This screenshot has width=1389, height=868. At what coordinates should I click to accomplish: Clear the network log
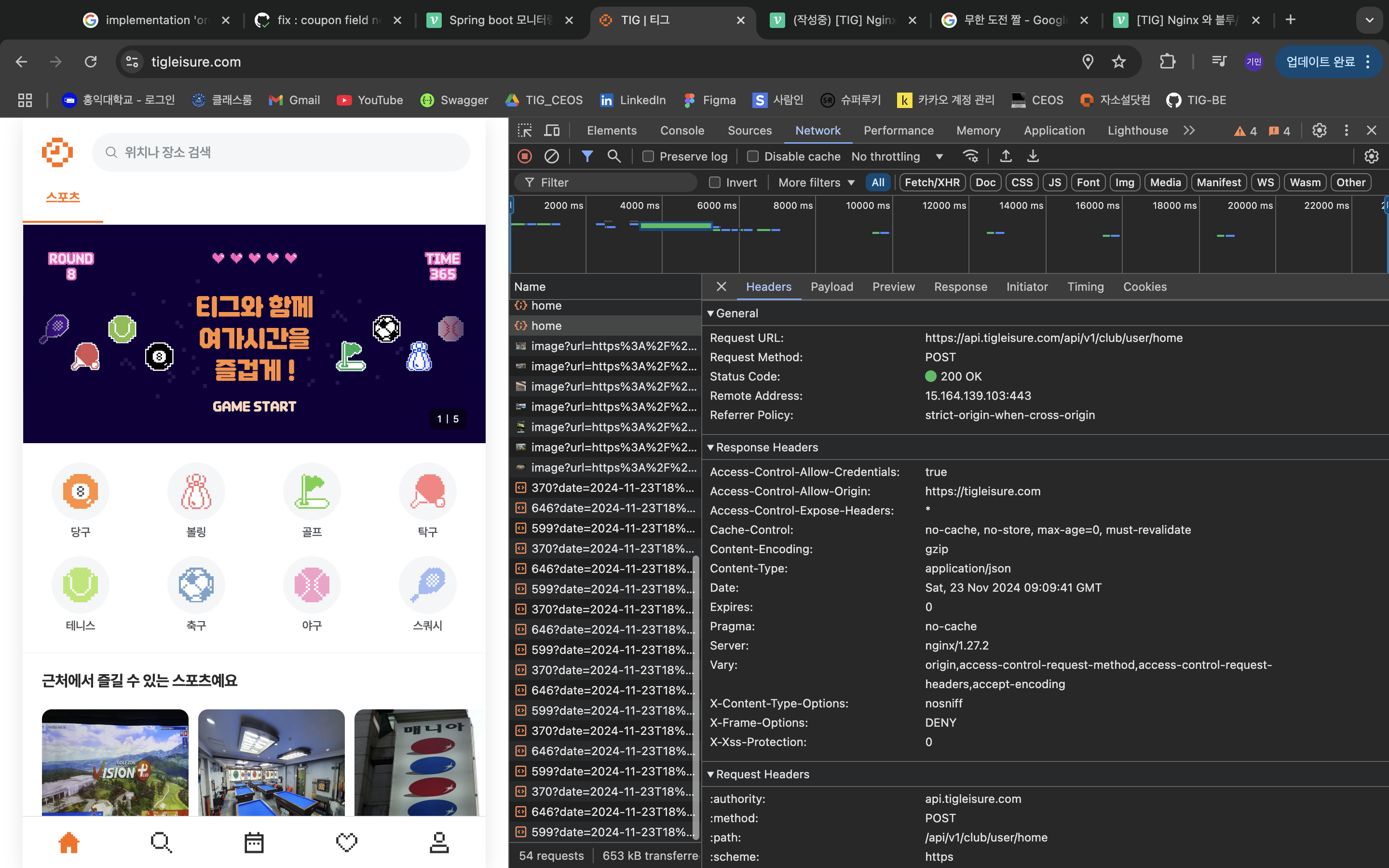(x=552, y=156)
